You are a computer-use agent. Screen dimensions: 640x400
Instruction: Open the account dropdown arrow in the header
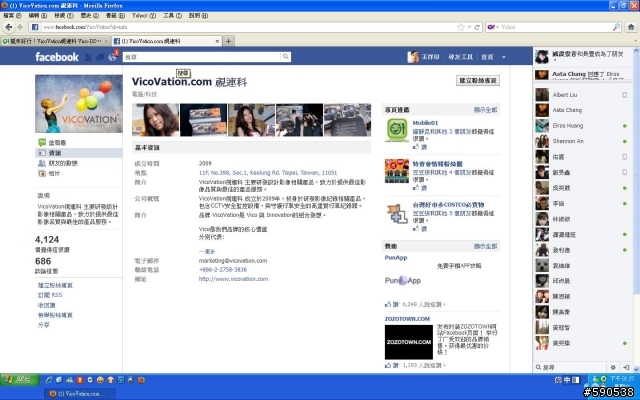(504, 57)
